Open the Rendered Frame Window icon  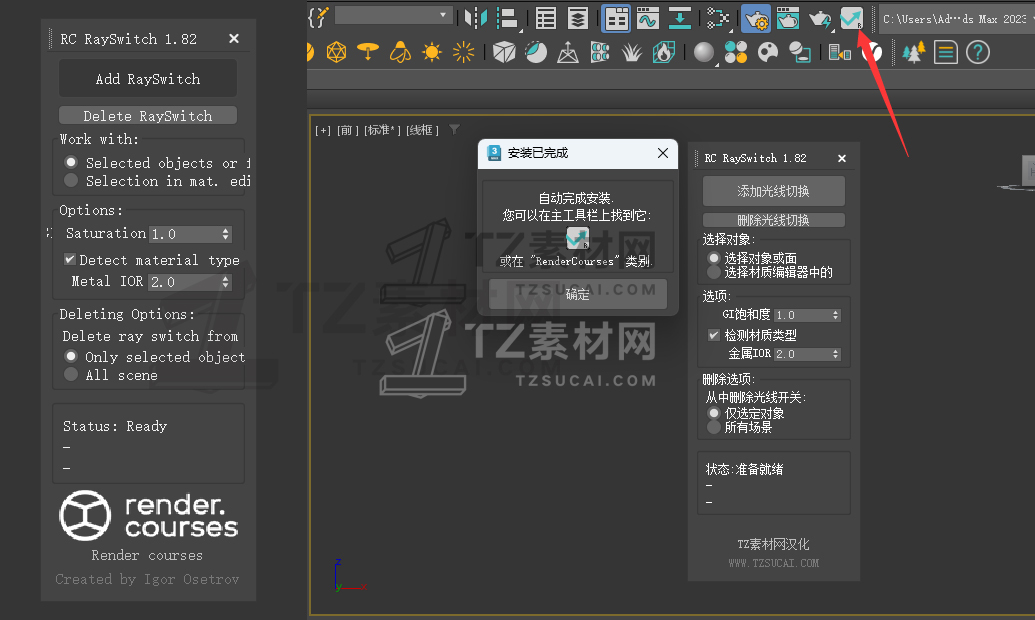click(x=787, y=18)
